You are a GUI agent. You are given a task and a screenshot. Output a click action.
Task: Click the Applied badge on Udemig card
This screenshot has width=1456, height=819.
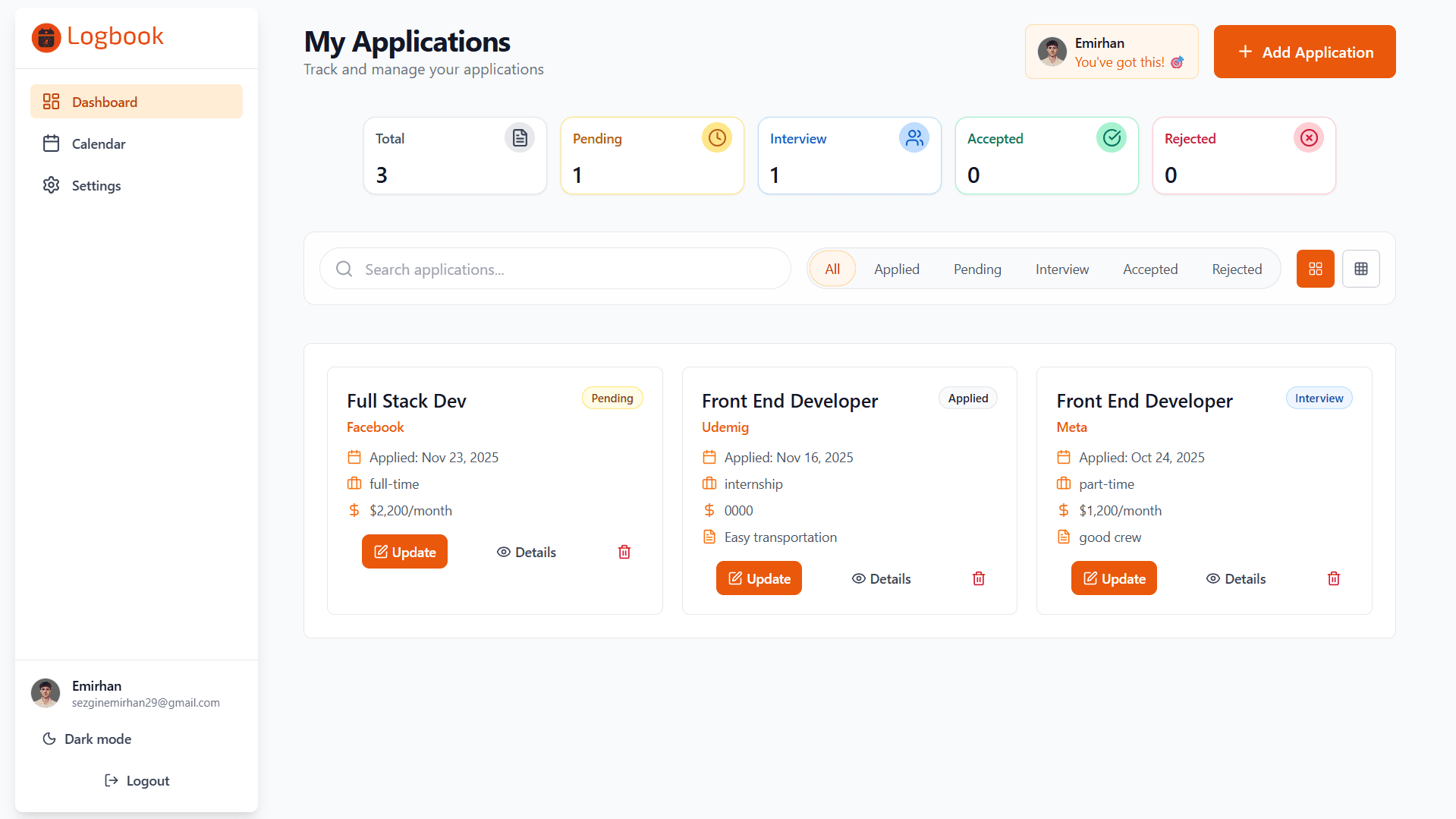968,398
